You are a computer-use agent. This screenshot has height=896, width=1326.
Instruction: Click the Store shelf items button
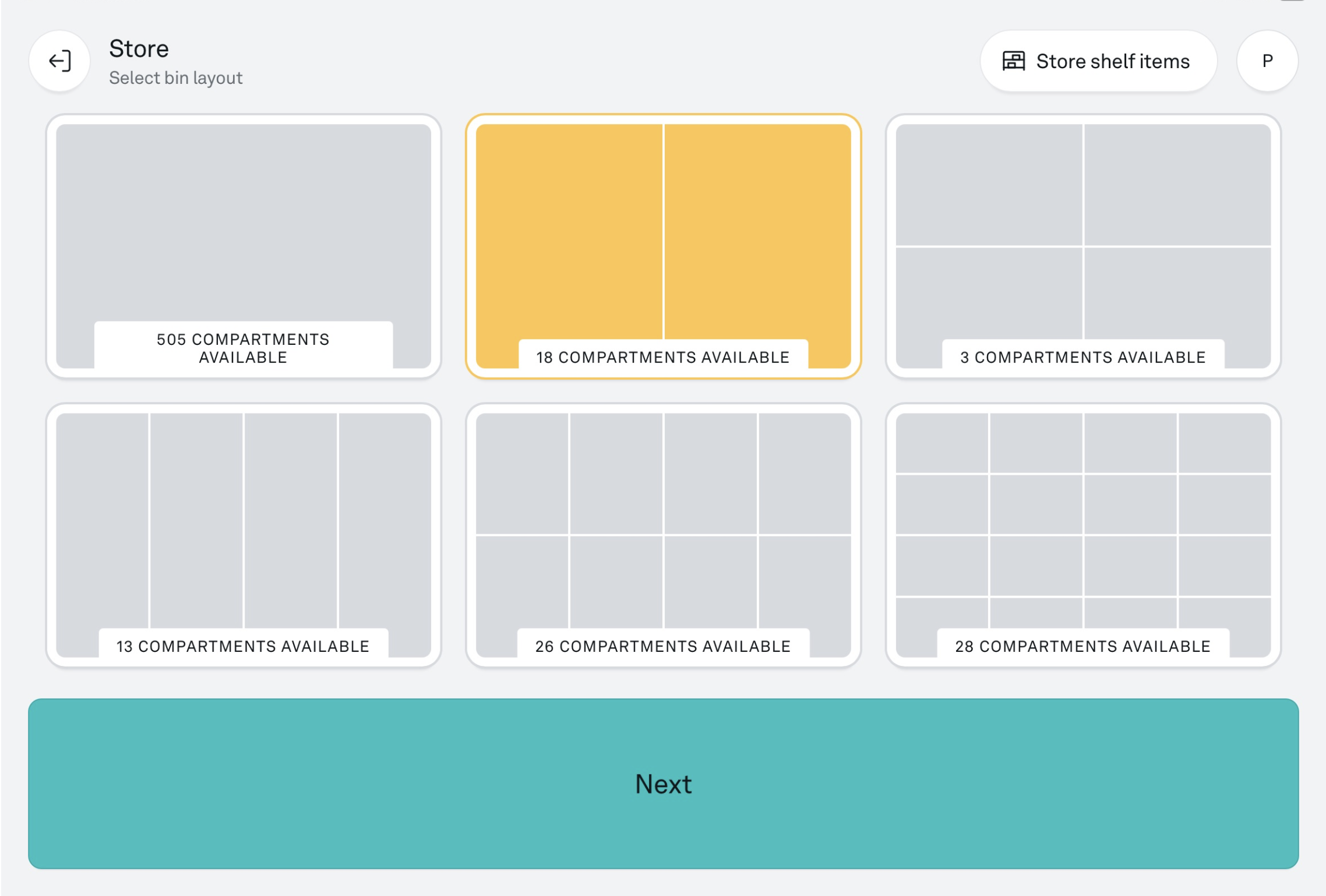[1098, 61]
